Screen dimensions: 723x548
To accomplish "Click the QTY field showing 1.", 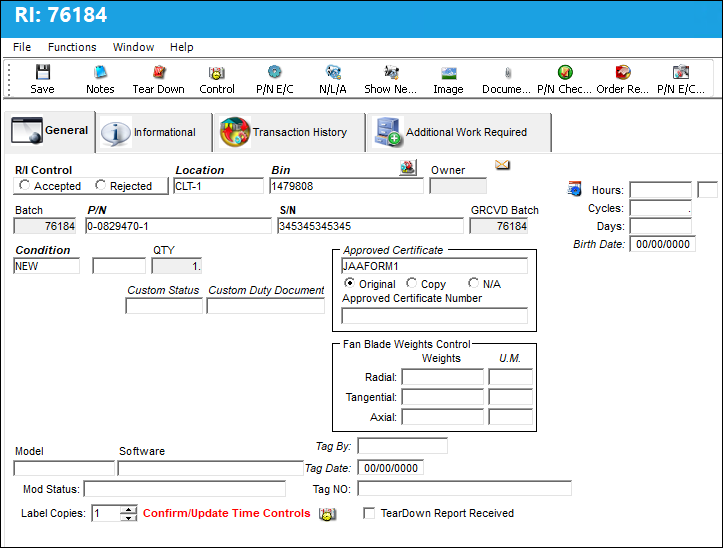I will (x=177, y=266).
